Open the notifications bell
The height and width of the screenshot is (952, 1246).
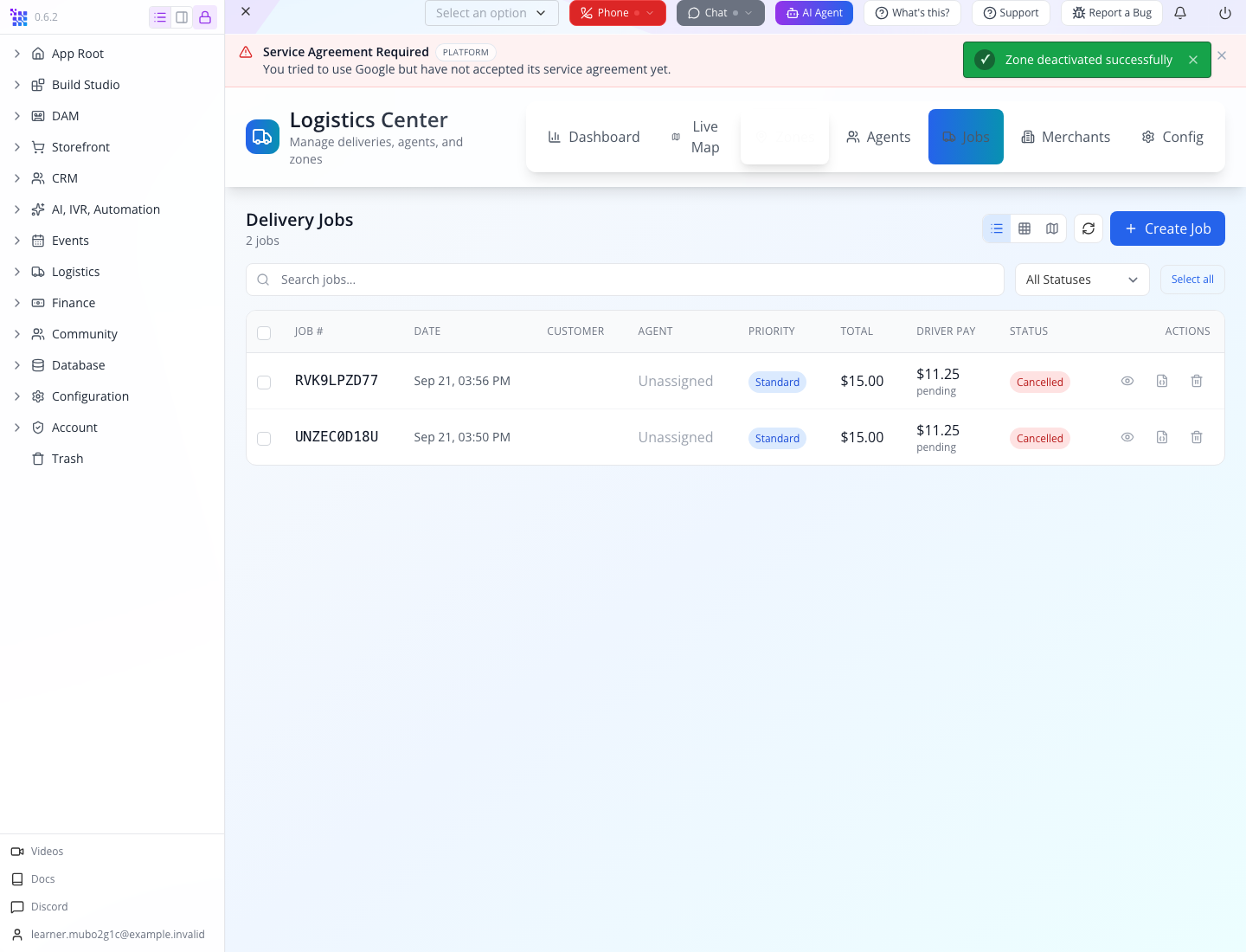(1180, 13)
